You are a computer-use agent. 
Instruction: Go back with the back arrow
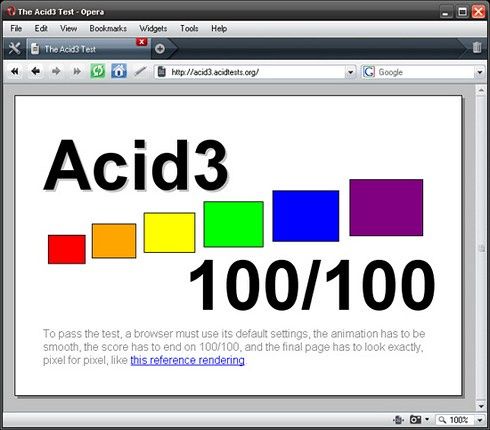click(x=36, y=71)
